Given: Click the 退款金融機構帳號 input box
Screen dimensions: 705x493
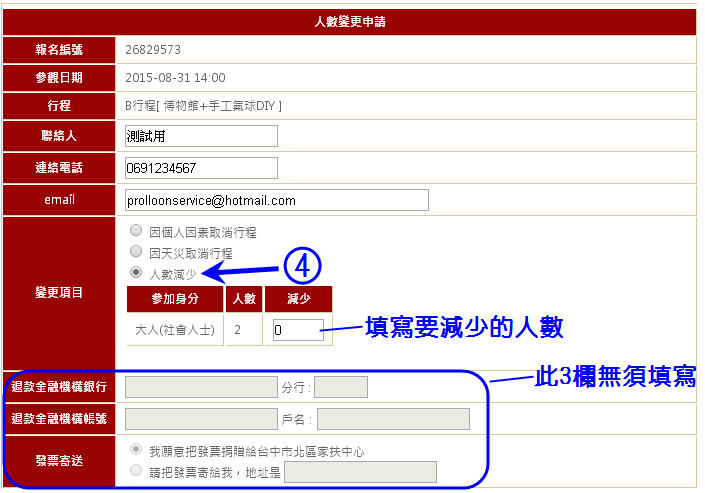Looking at the screenshot, I should click(x=201, y=419).
